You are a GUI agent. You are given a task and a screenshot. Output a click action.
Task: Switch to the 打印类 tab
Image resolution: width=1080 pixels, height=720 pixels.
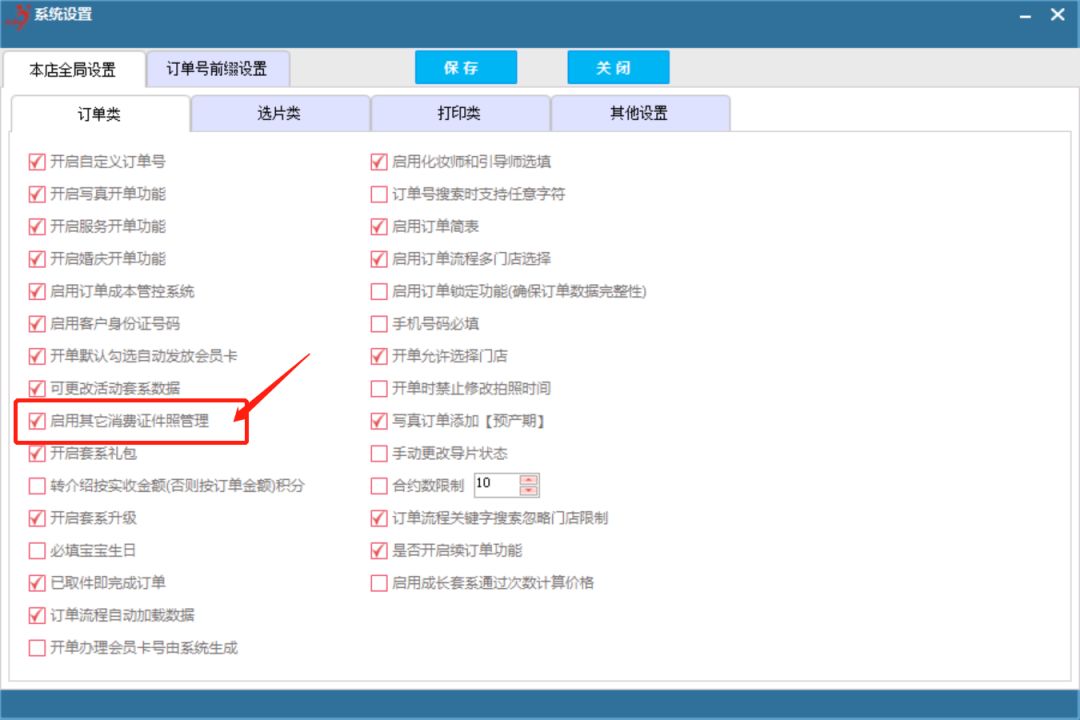[461, 112]
